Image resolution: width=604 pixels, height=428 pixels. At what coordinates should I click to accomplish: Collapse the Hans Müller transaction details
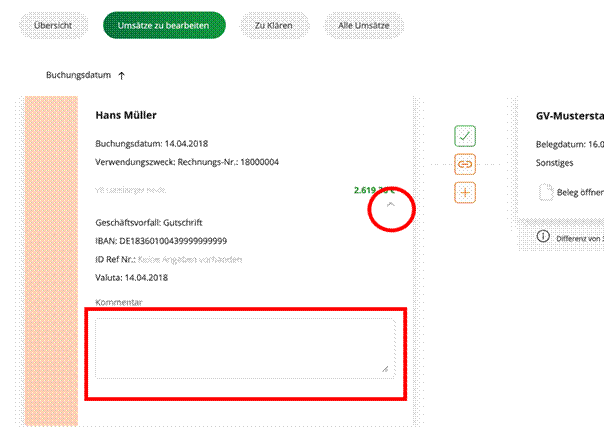click(x=391, y=205)
